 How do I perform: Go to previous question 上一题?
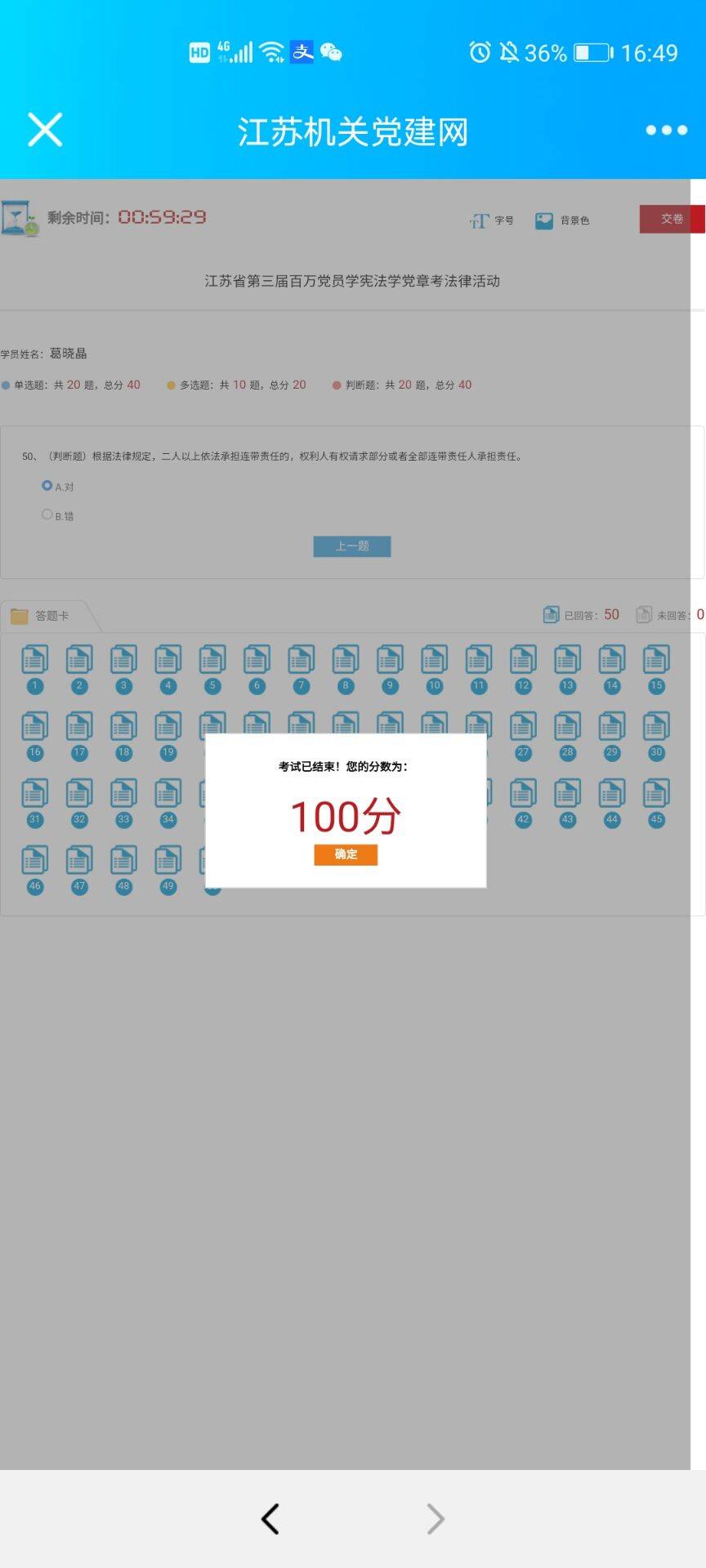[352, 546]
